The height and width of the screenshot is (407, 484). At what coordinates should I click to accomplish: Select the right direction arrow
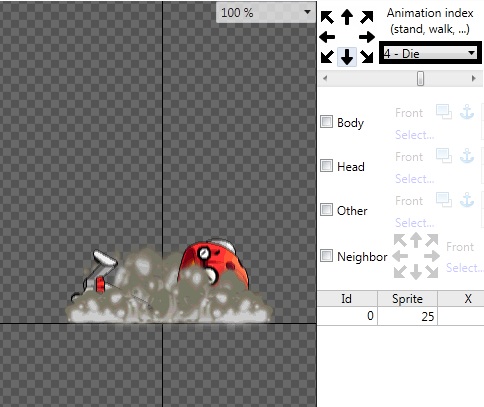tap(367, 37)
